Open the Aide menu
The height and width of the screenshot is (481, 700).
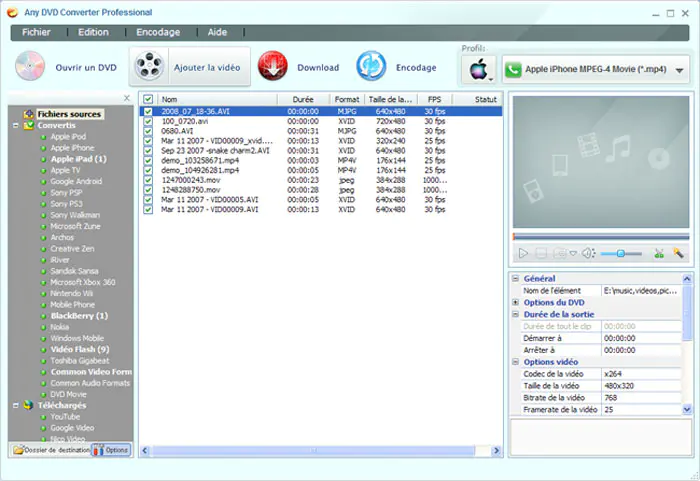pos(217,32)
